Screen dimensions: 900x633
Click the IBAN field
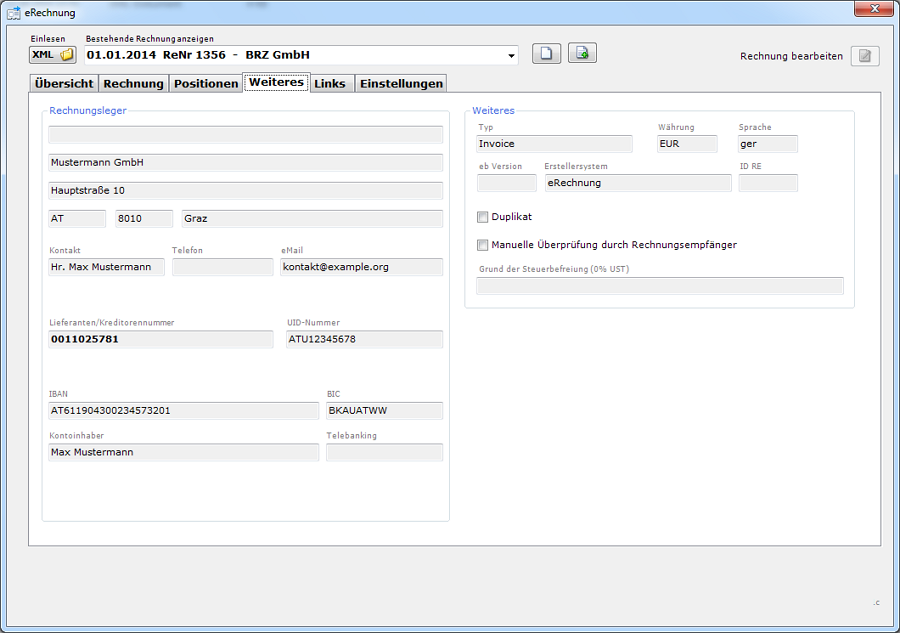(184, 411)
